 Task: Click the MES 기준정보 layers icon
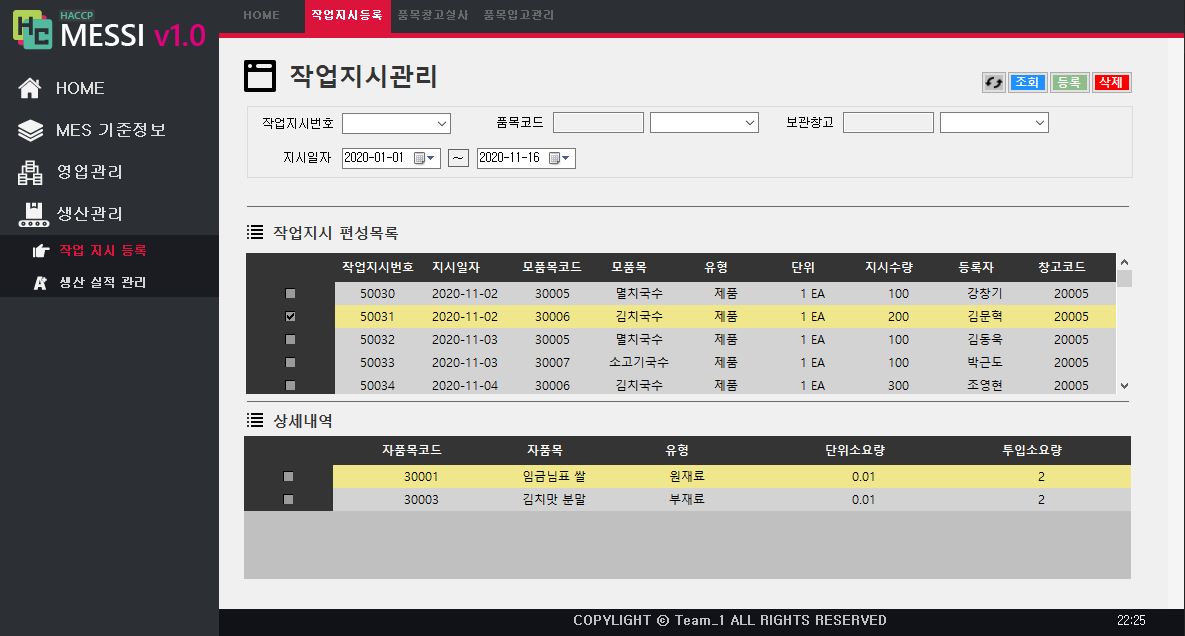point(29,129)
